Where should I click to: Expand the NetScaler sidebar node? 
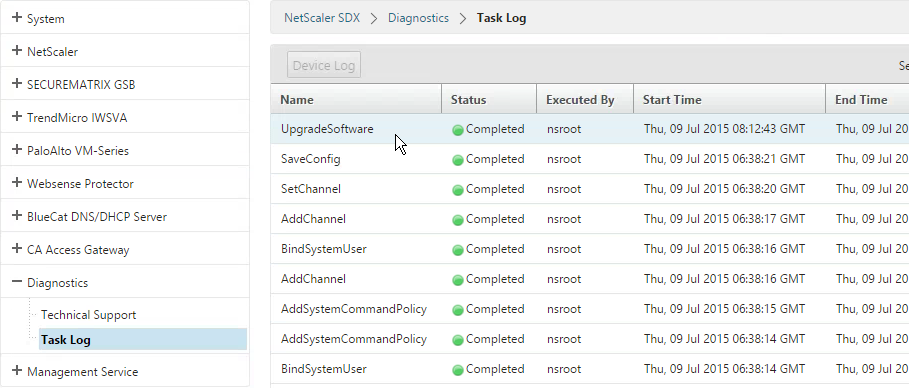pos(17,51)
